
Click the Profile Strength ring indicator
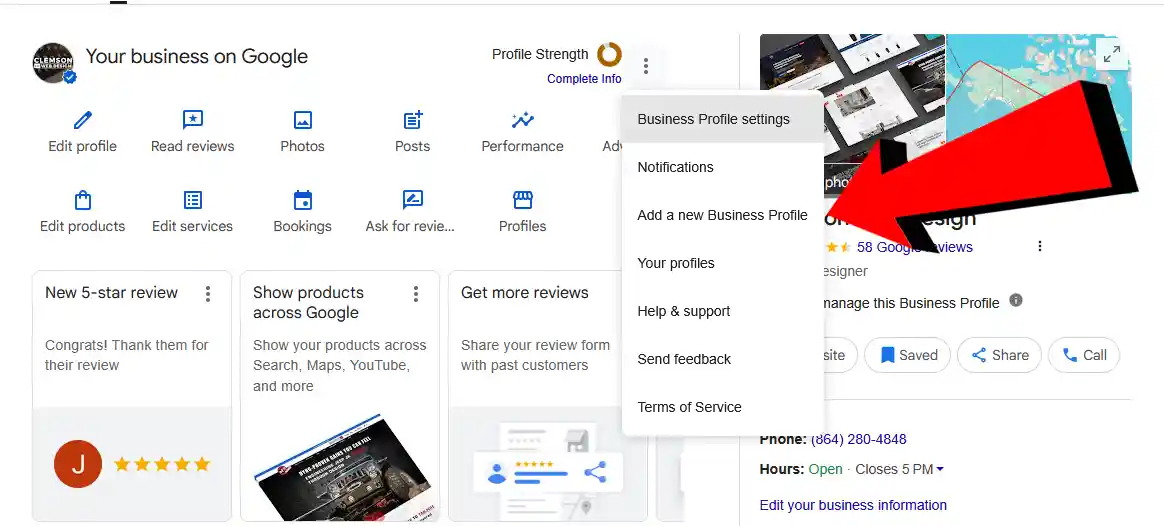tap(609, 54)
